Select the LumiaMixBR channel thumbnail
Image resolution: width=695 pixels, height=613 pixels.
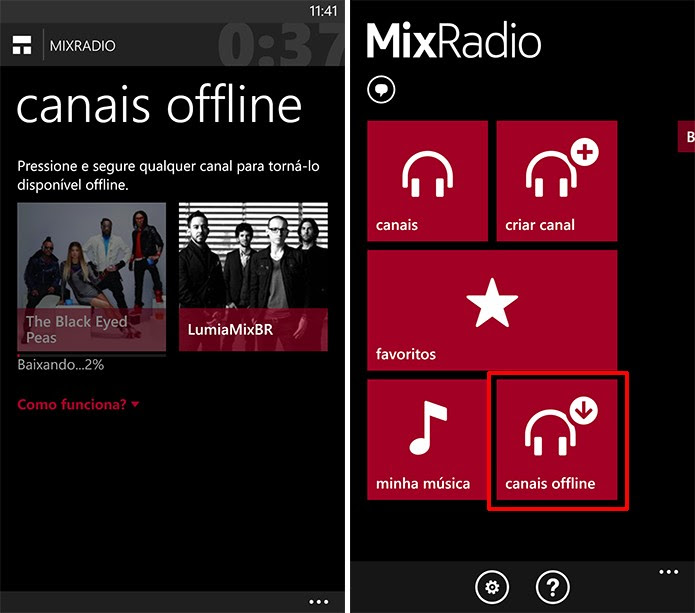[x=253, y=277]
